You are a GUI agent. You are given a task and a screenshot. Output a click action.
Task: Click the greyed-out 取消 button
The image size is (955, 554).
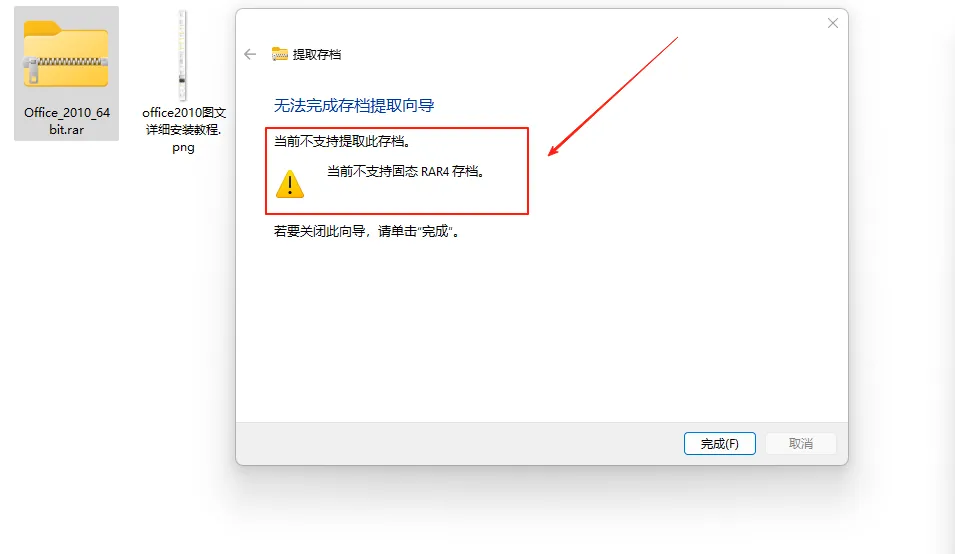[x=800, y=444]
